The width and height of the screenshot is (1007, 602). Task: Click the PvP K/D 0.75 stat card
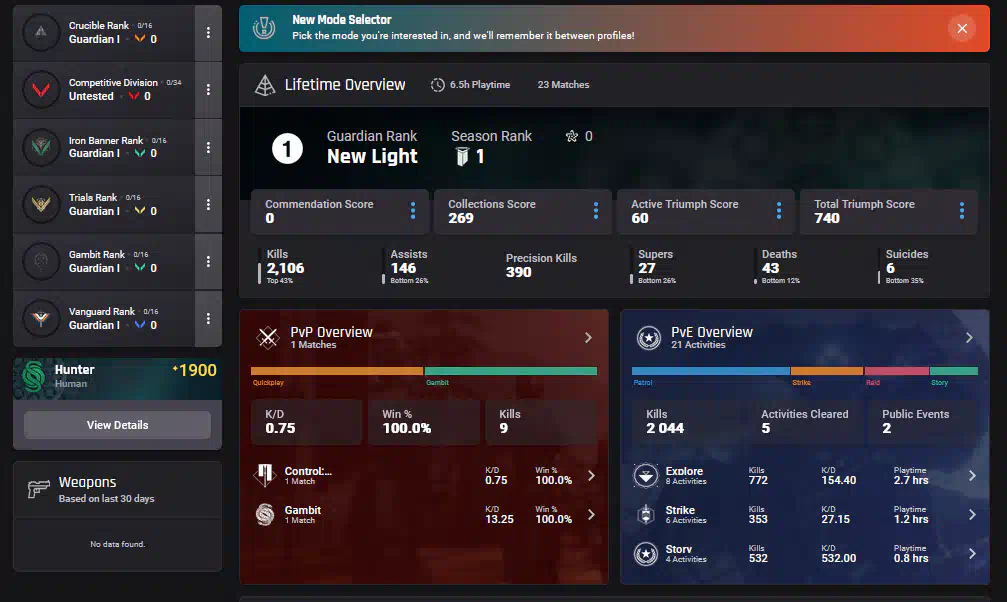[306, 421]
